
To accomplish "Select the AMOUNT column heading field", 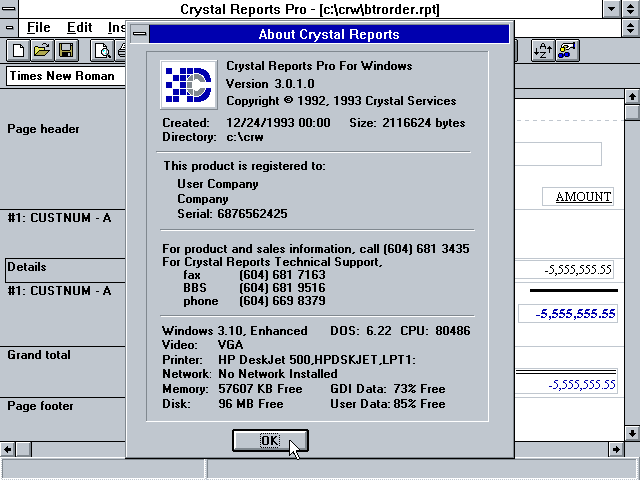I will click(x=578, y=197).
